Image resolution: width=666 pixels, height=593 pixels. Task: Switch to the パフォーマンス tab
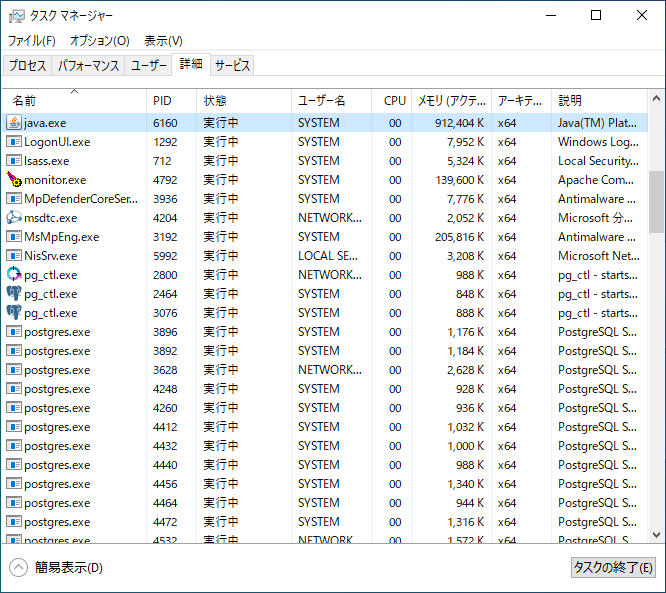point(88,65)
